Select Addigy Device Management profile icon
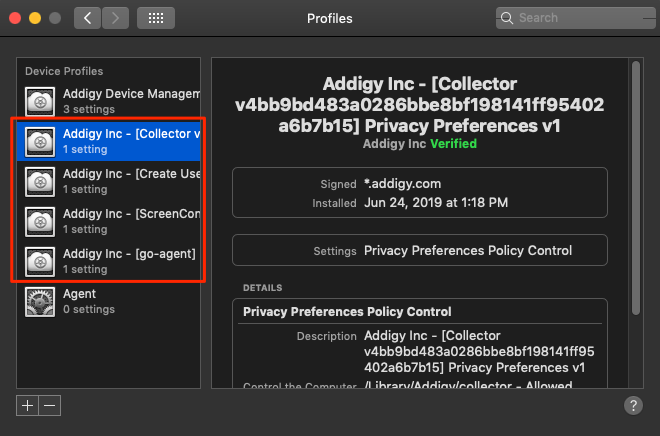660x436 pixels. tap(40, 101)
